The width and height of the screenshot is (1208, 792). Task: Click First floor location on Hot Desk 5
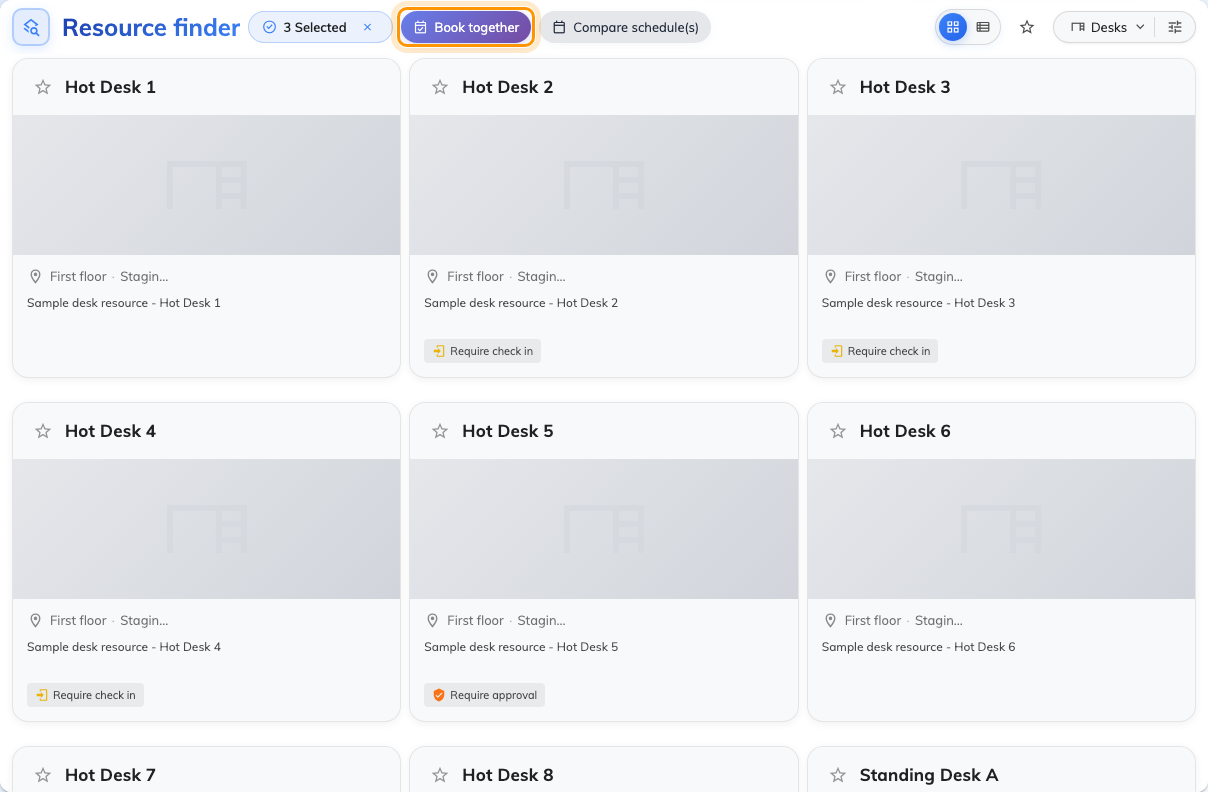[475, 620]
